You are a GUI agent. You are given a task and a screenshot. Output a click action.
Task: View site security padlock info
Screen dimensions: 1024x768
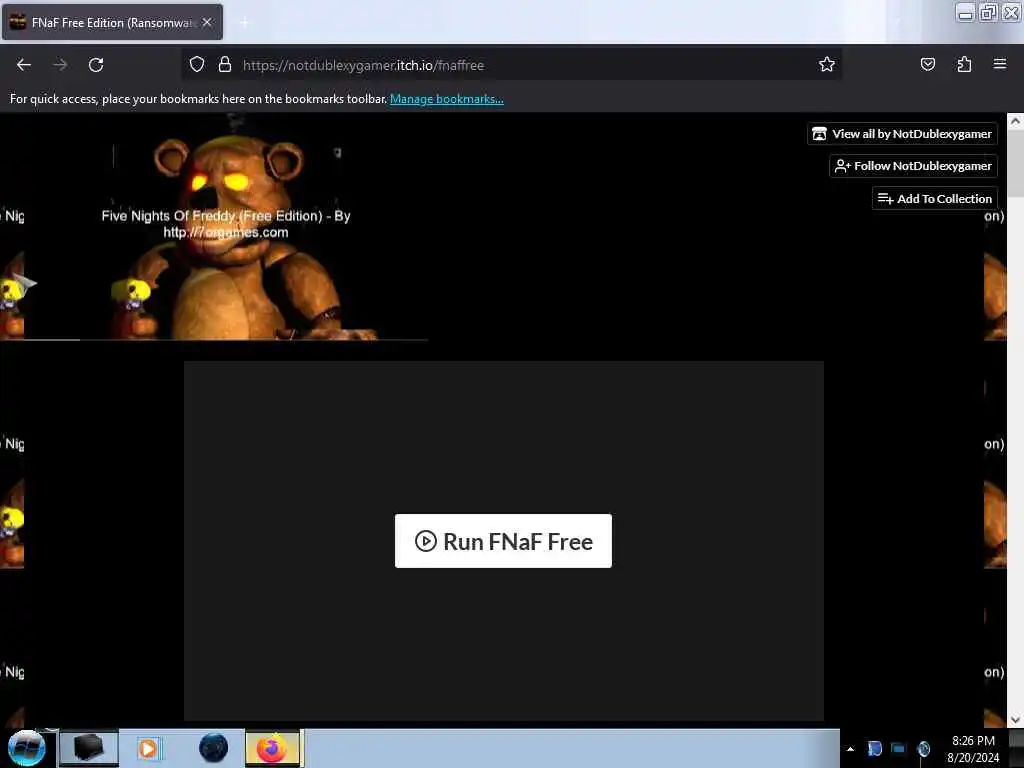[225, 64]
